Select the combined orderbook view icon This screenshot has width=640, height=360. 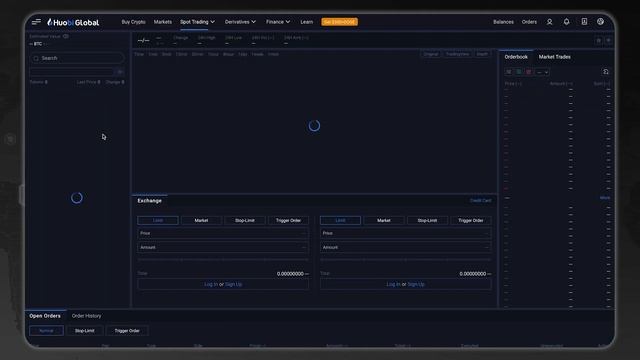coord(509,72)
